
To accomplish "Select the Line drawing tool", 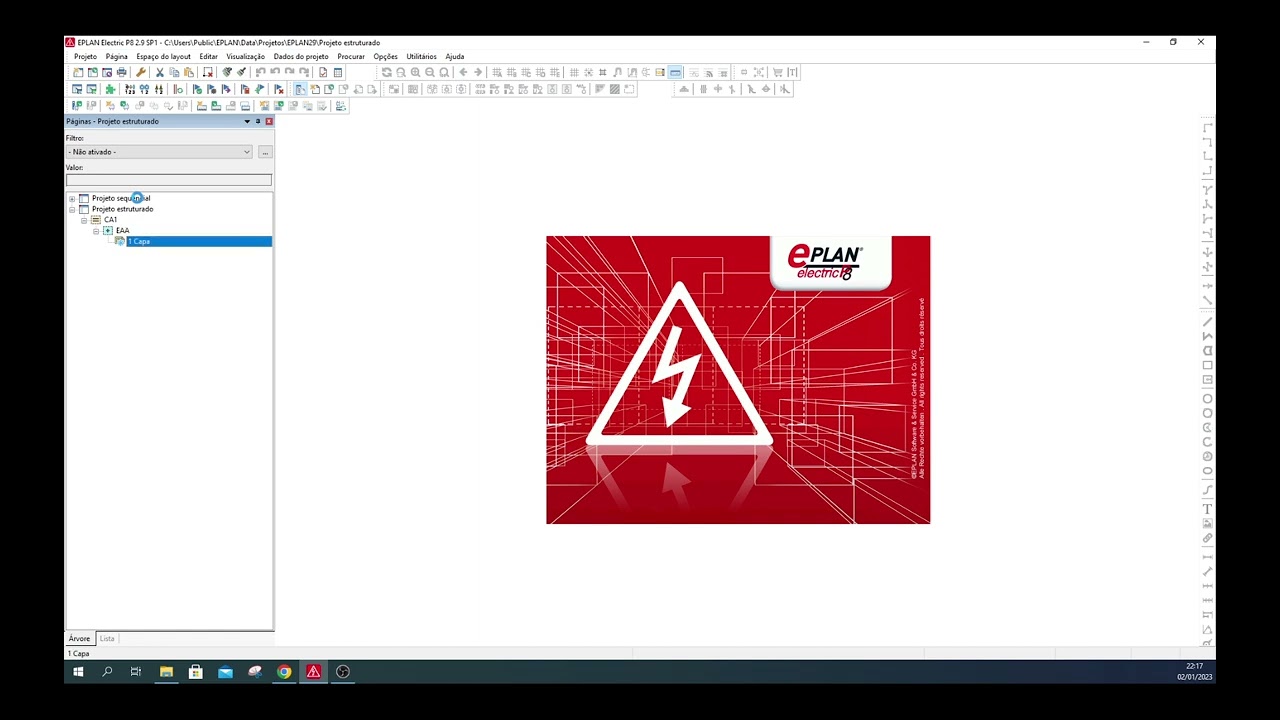I will click(x=1207, y=322).
